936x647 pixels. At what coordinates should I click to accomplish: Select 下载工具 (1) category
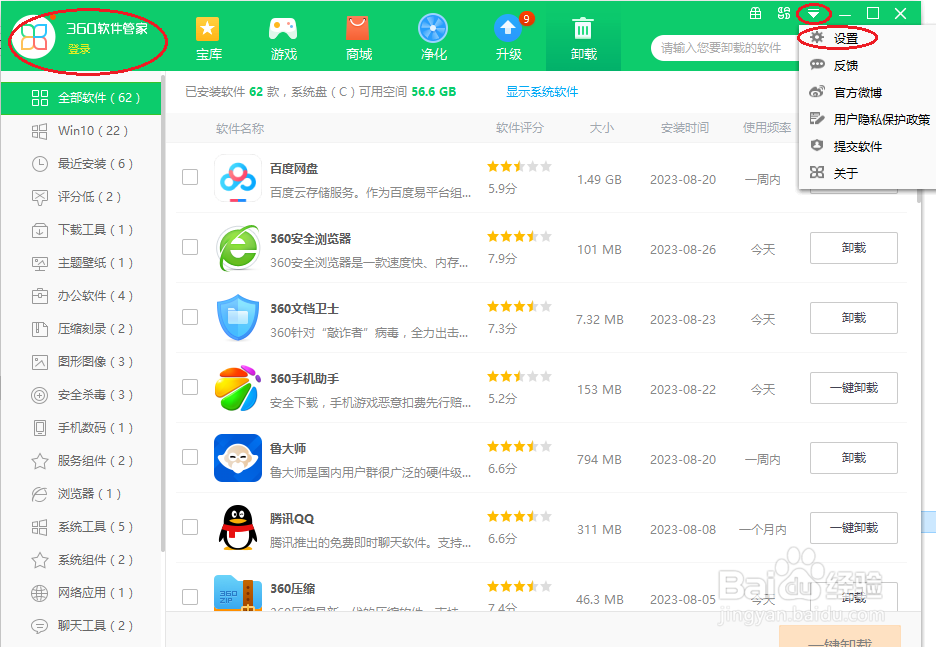[x=81, y=230]
